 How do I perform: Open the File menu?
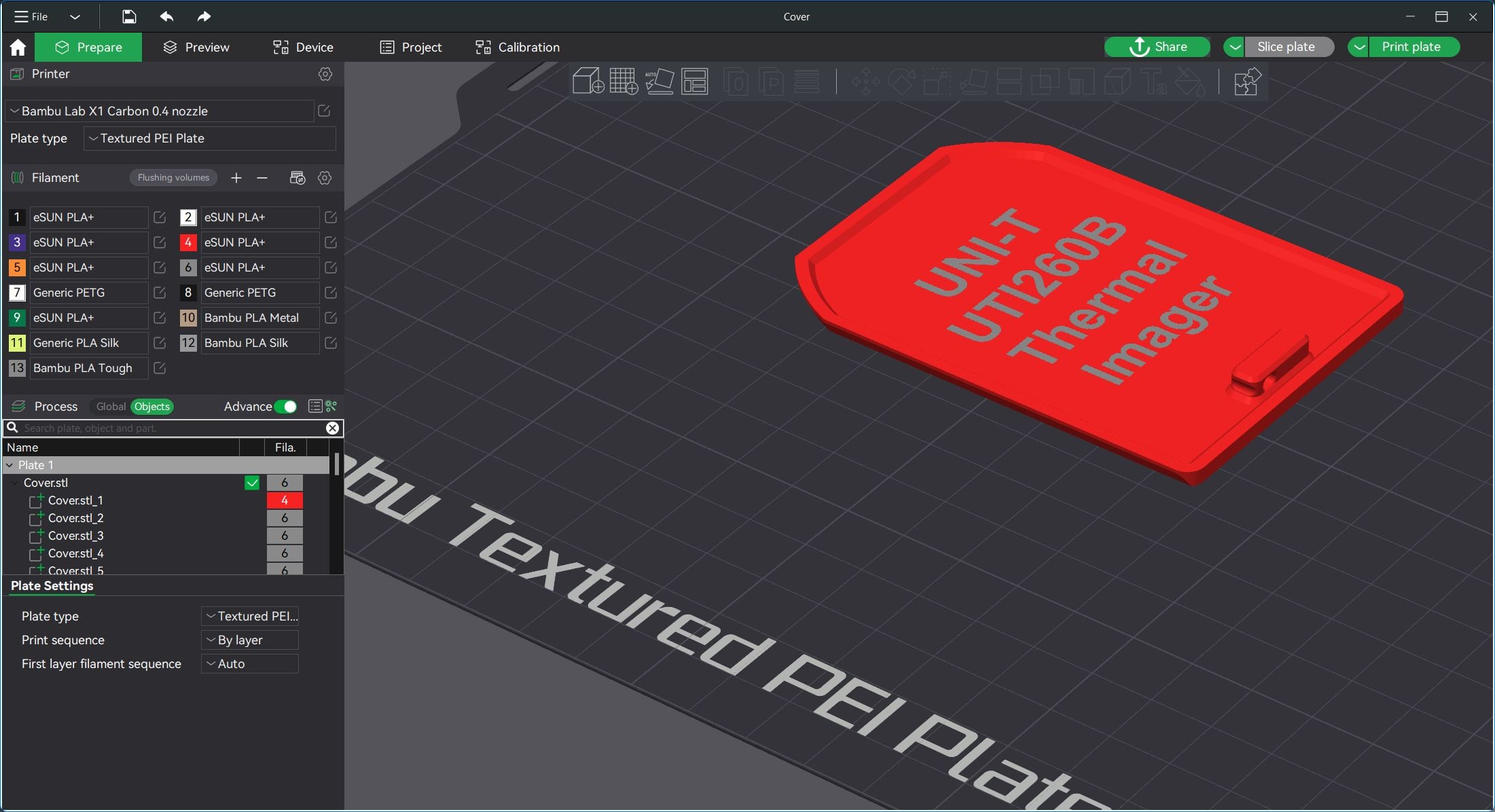(31, 16)
